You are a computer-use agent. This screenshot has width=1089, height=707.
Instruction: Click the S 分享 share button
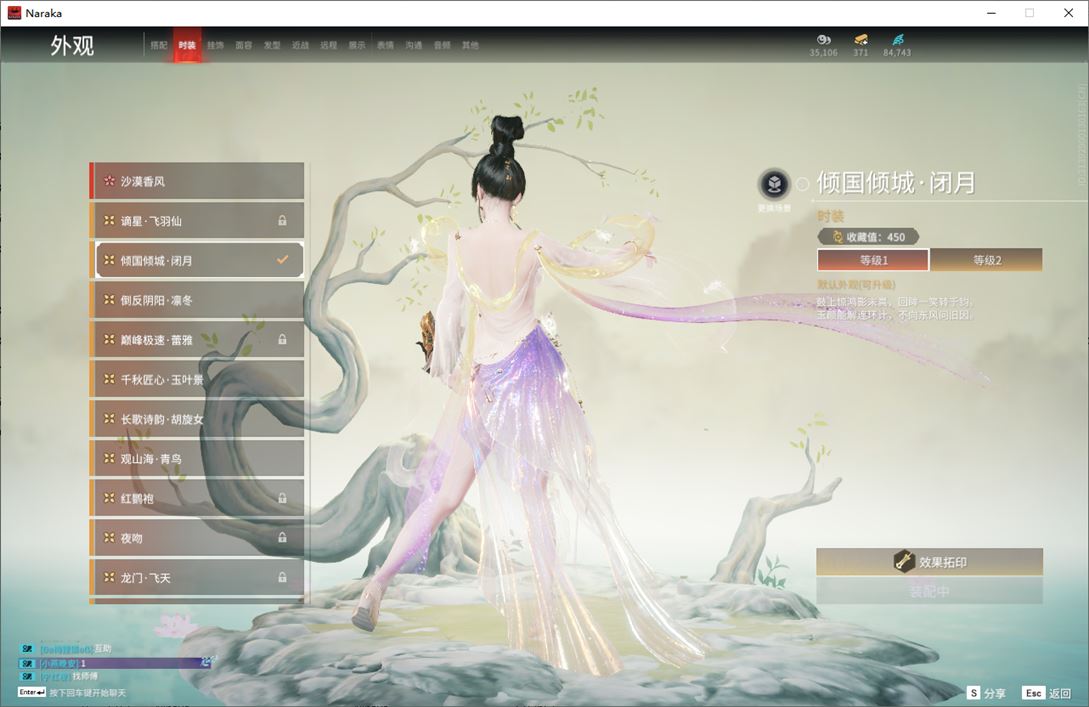click(987, 693)
